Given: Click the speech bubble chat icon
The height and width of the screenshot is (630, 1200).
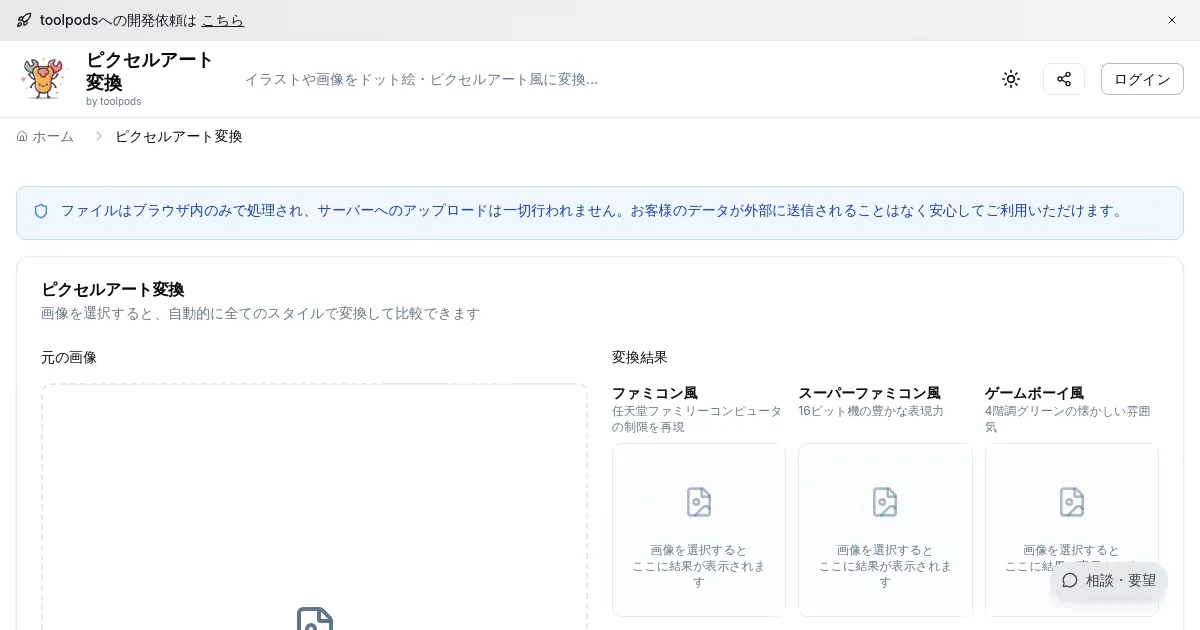Looking at the screenshot, I should [x=1070, y=580].
